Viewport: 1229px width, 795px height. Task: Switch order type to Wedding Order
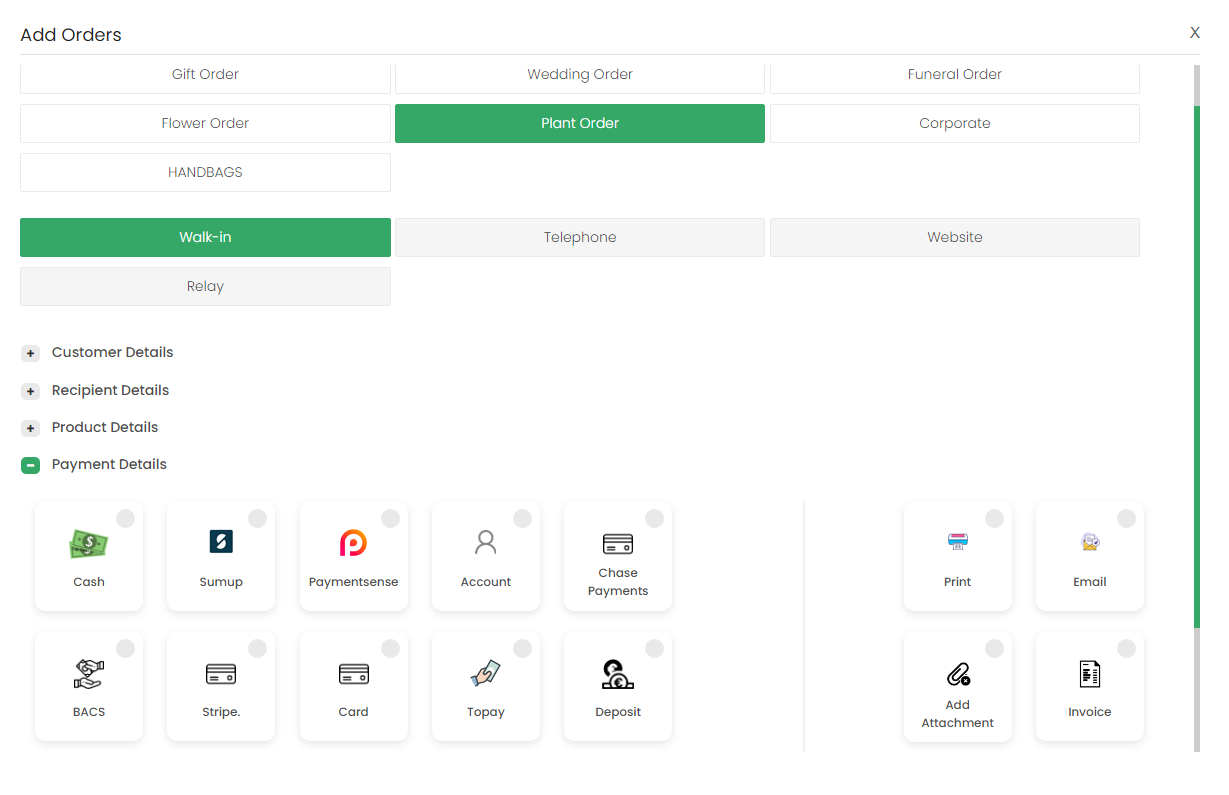point(580,74)
